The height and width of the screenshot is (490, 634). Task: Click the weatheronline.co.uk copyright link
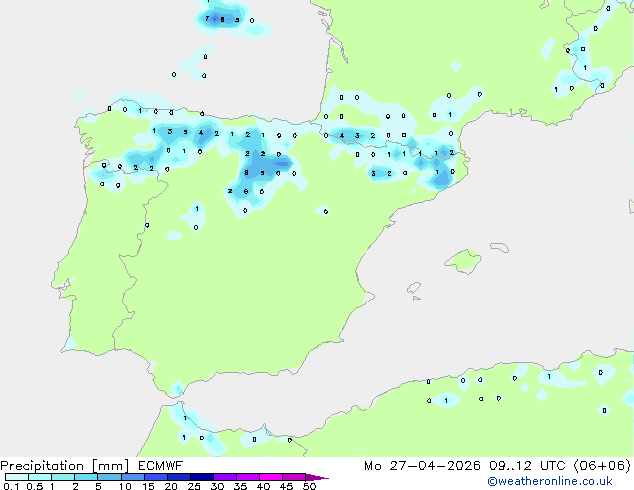pos(549,481)
